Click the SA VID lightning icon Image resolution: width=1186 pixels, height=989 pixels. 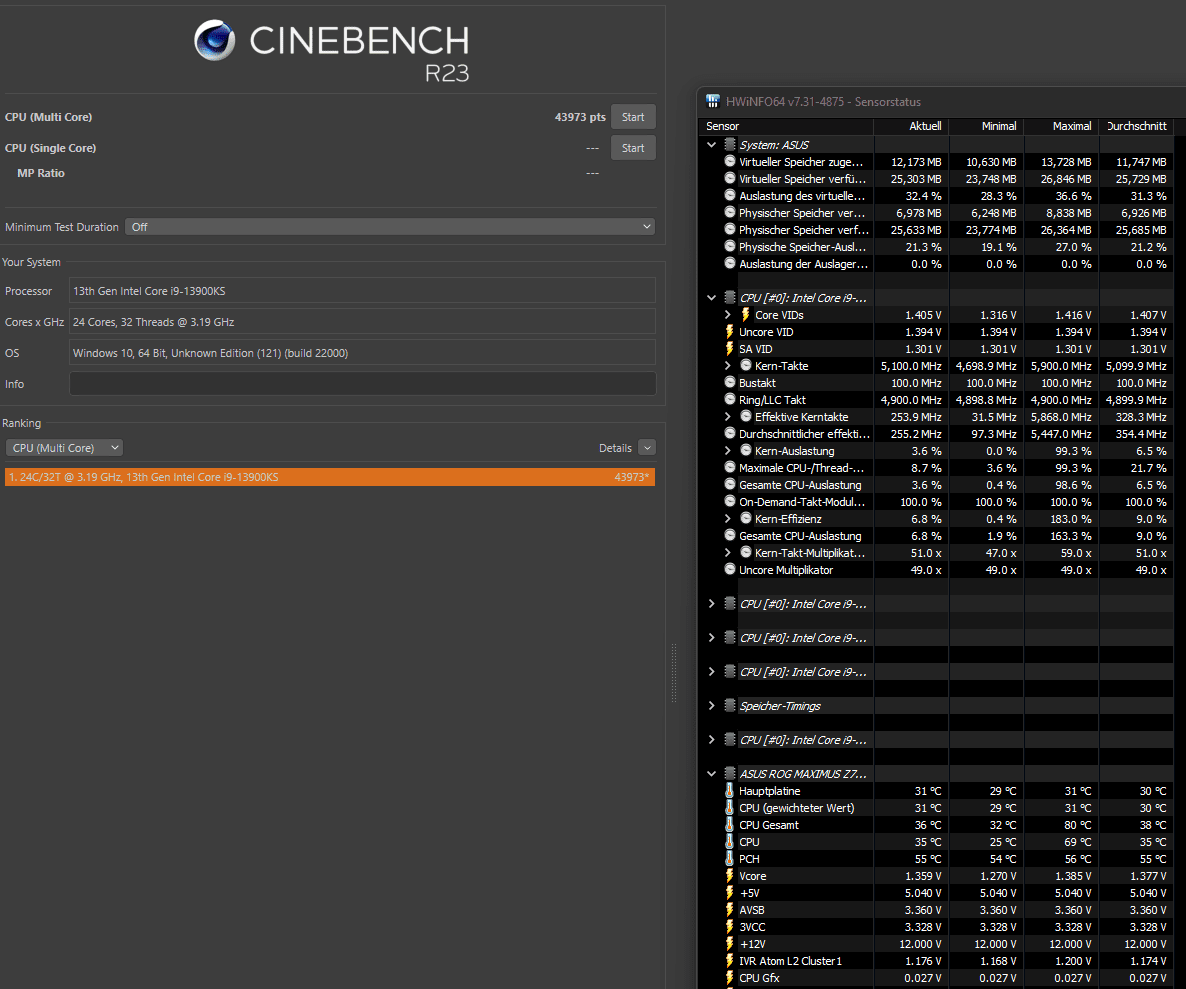730,349
